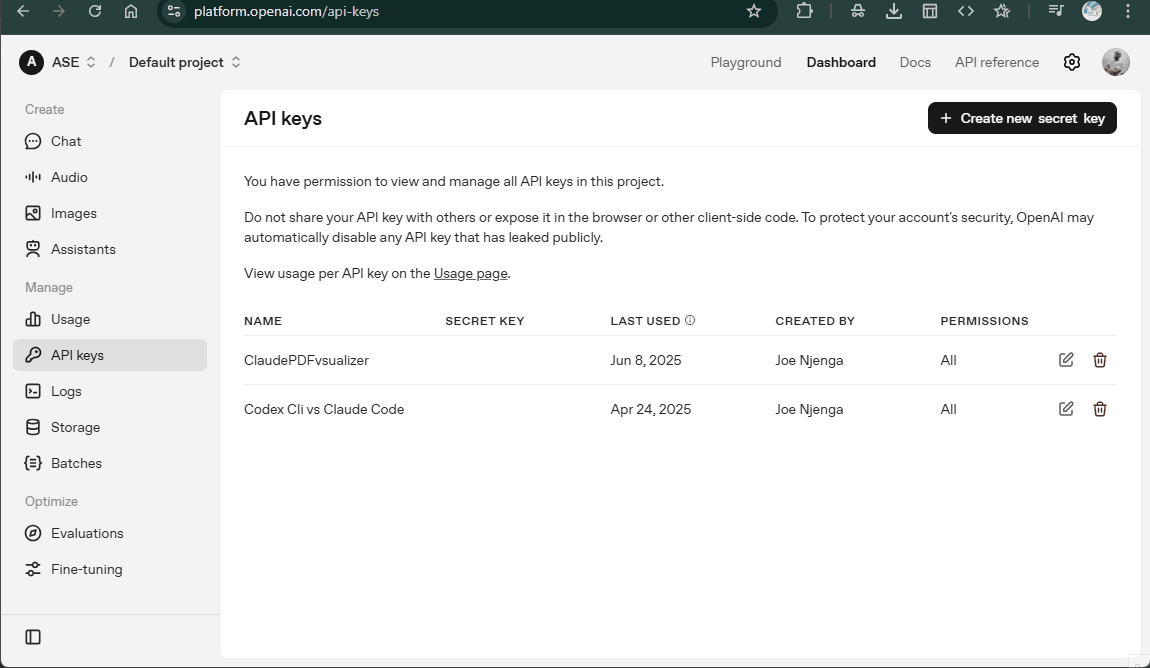This screenshot has width=1150, height=668.
Task: Reload the current browser page
Action: tap(95, 11)
